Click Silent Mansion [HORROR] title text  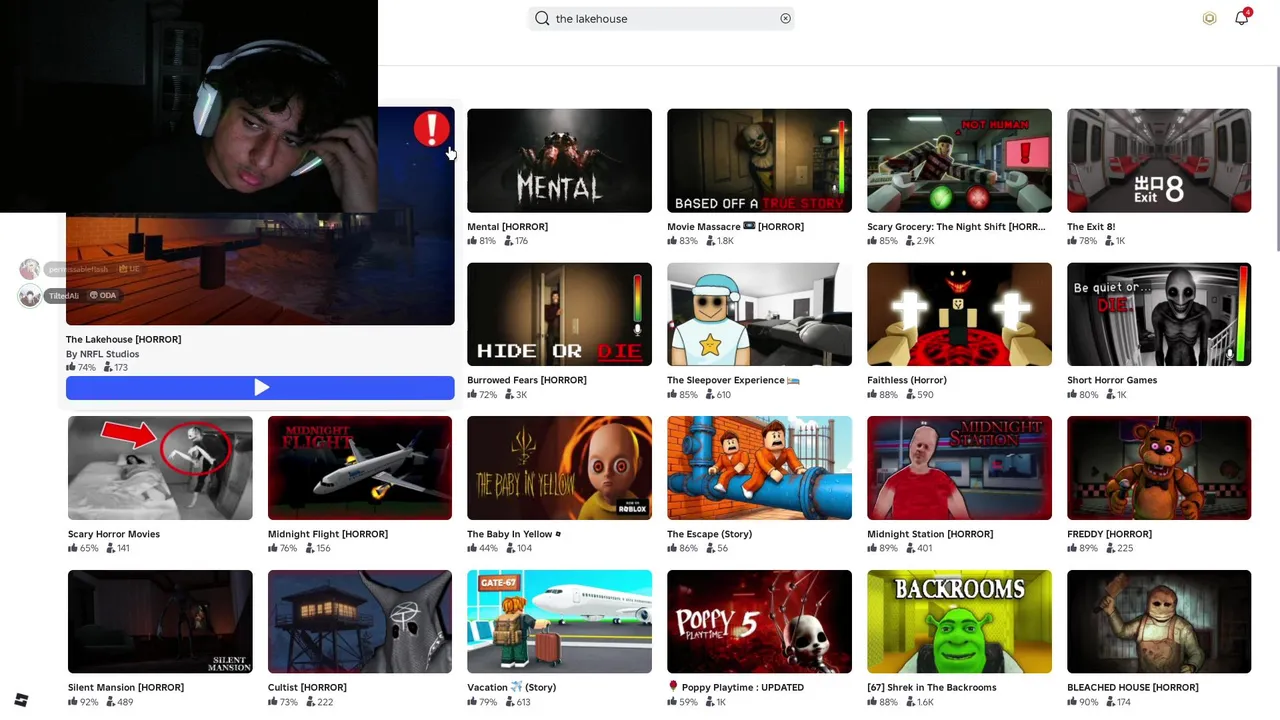(x=126, y=688)
